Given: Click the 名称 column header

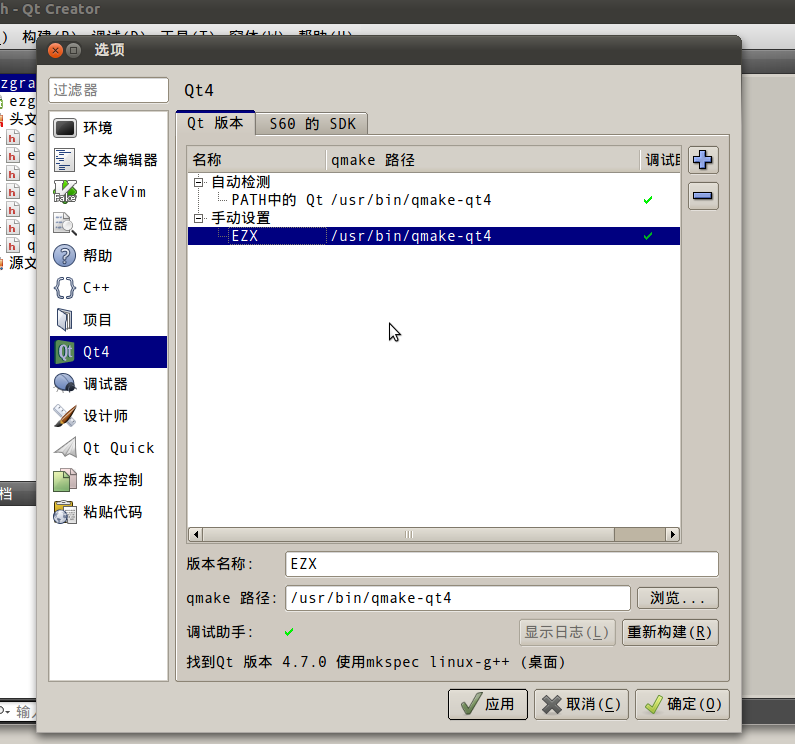Looking at the screenshot, I should pyautogui.click(x=257, y=160).
